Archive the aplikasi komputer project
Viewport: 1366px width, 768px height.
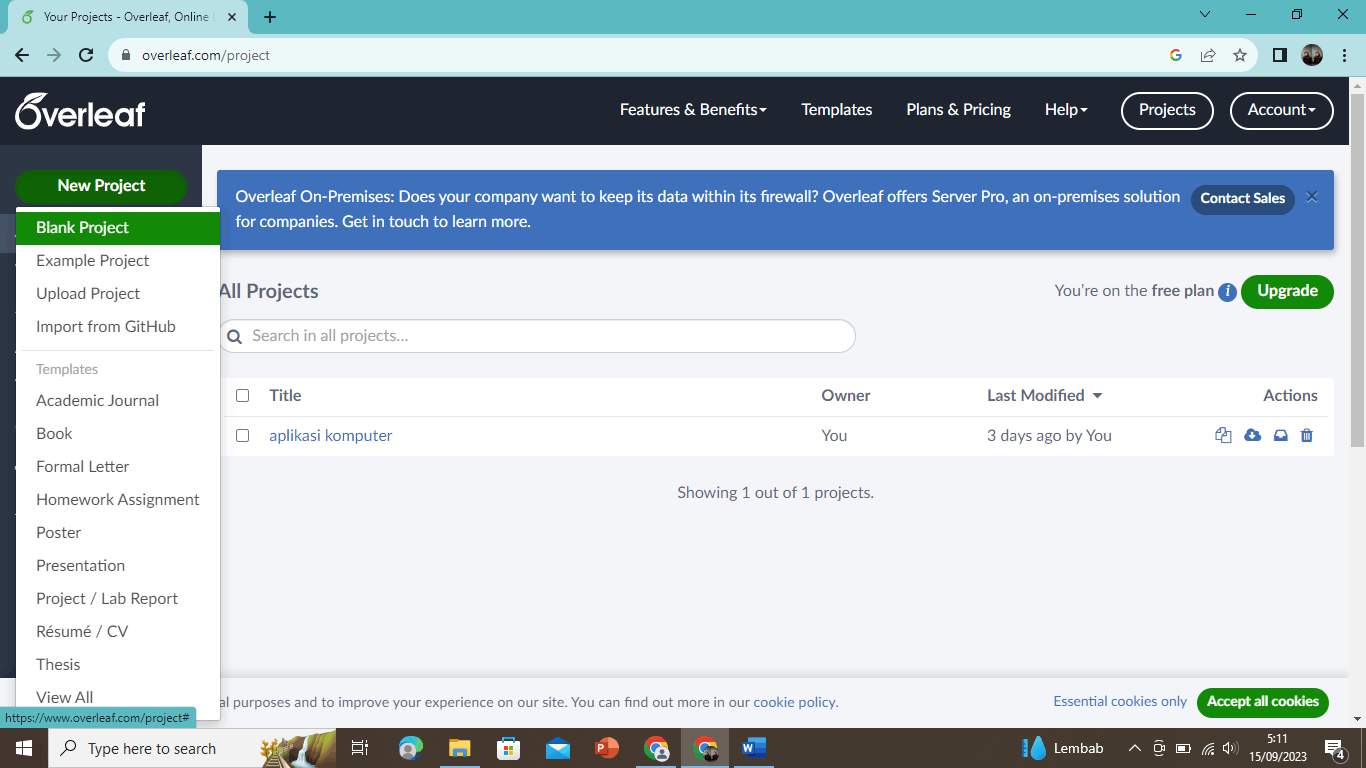pyautogui.click(x=1280, y=435)
